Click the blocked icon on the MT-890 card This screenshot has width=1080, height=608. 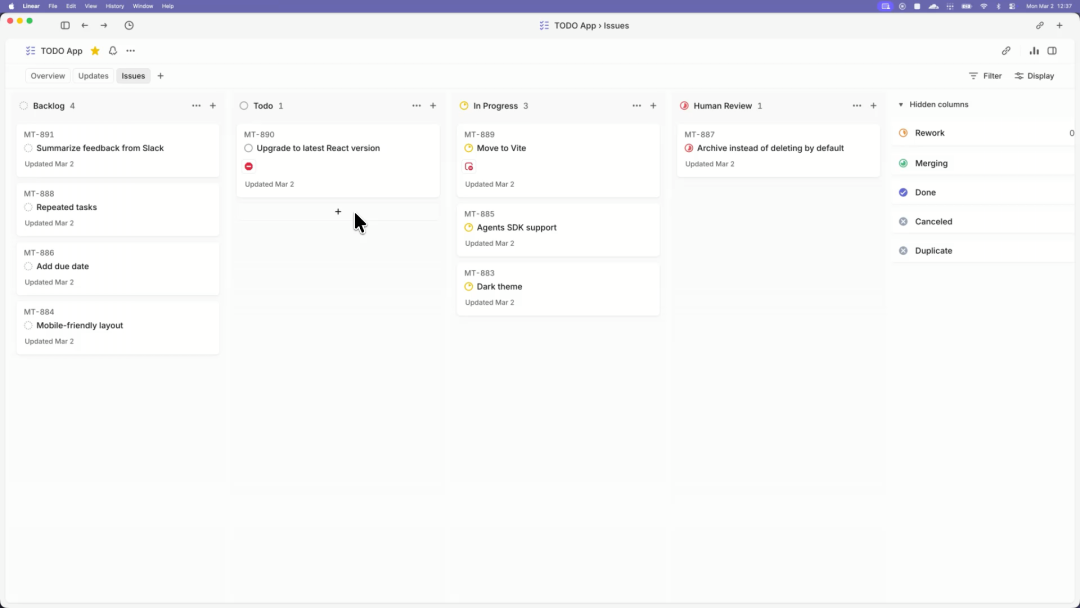249,166
